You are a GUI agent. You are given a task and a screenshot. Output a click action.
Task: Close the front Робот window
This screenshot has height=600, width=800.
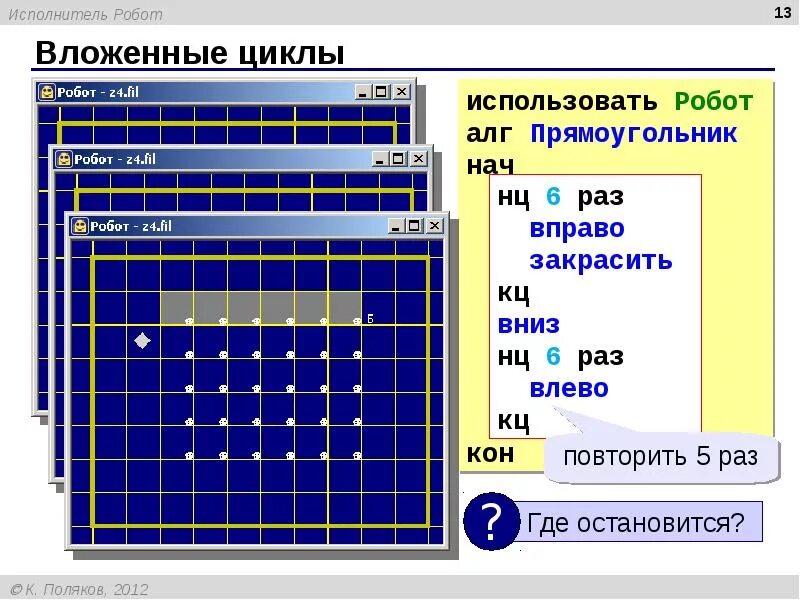tap(434, 226)
